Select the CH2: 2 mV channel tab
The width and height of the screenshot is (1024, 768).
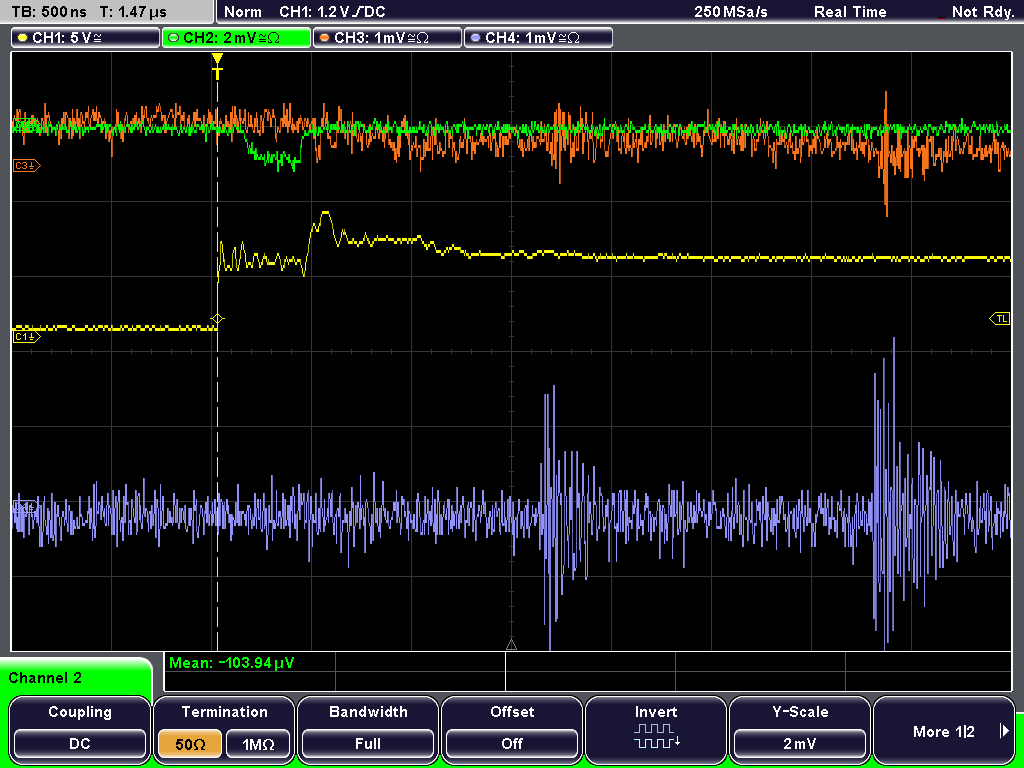coord(236,38)
